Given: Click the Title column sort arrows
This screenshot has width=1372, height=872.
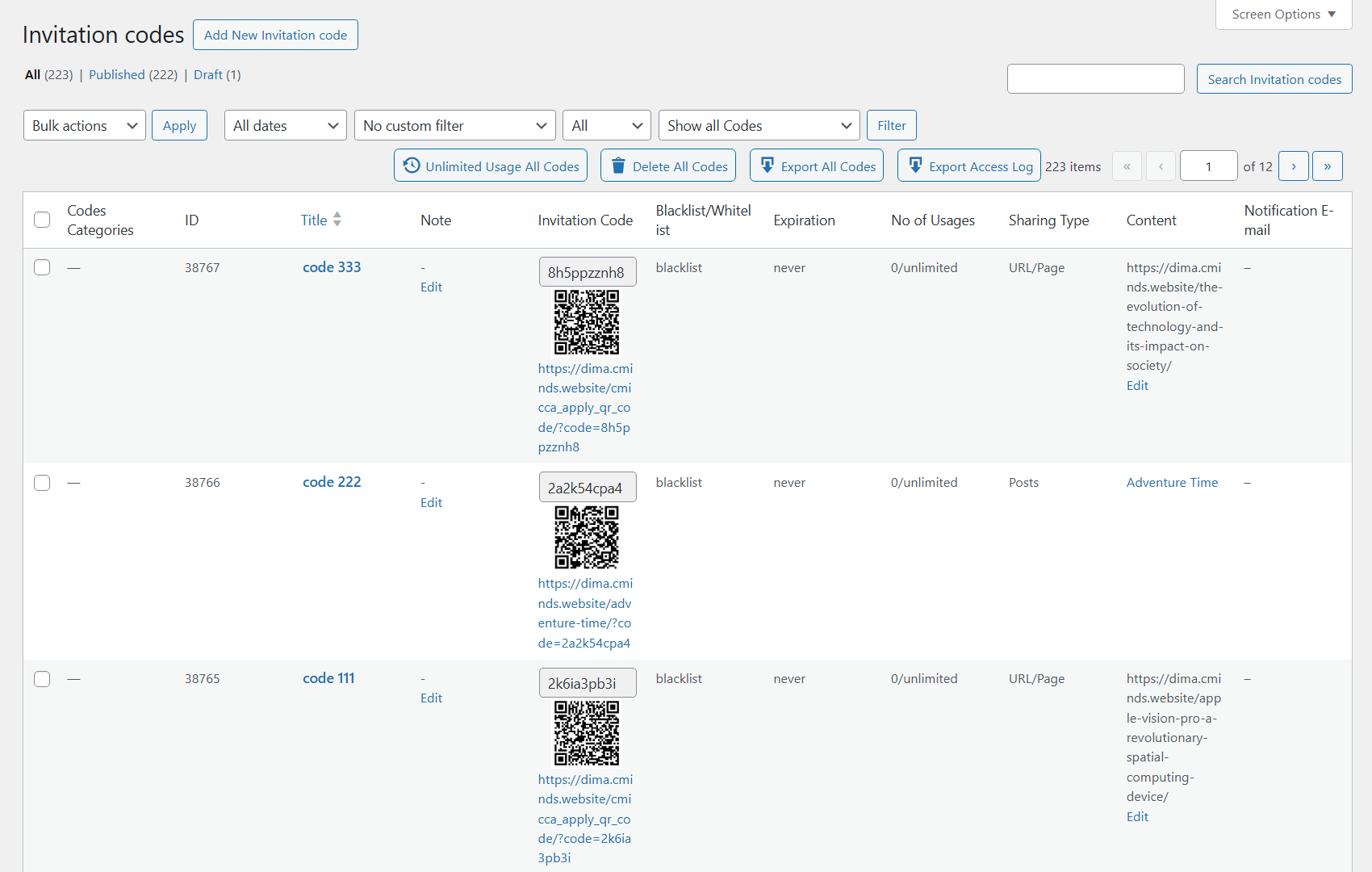Looking at the screenshot, I should tap(337, 219).
